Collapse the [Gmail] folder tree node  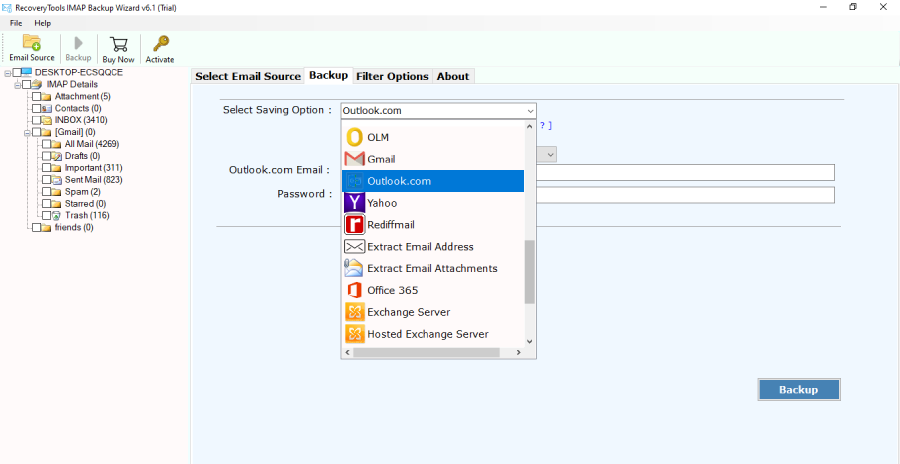click(28, 132)
